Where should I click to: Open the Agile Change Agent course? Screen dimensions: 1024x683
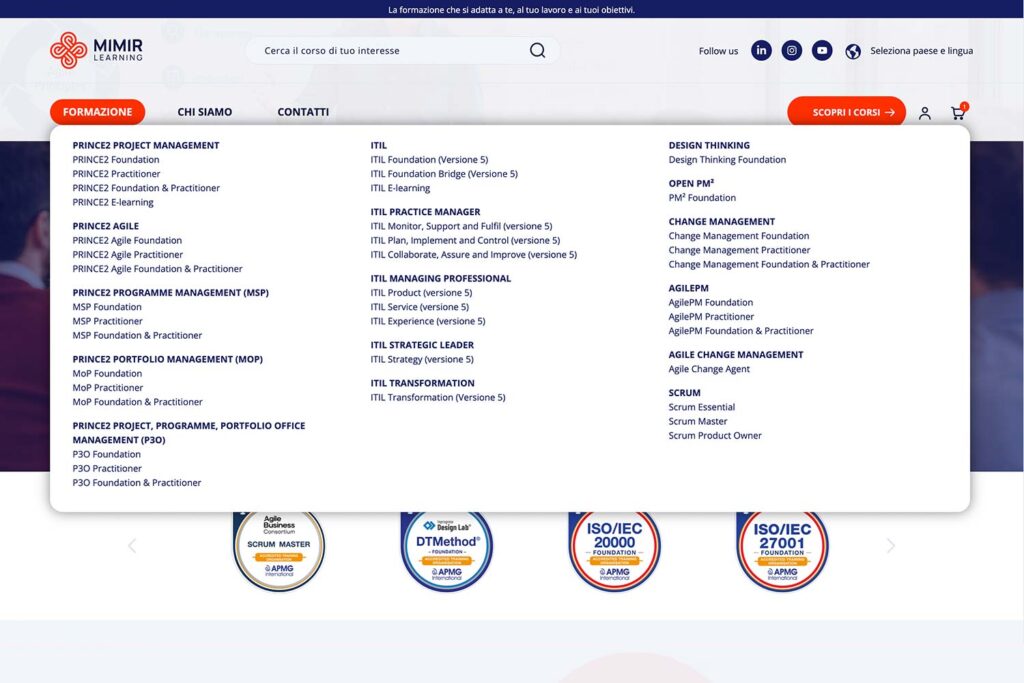coord(709,369)
